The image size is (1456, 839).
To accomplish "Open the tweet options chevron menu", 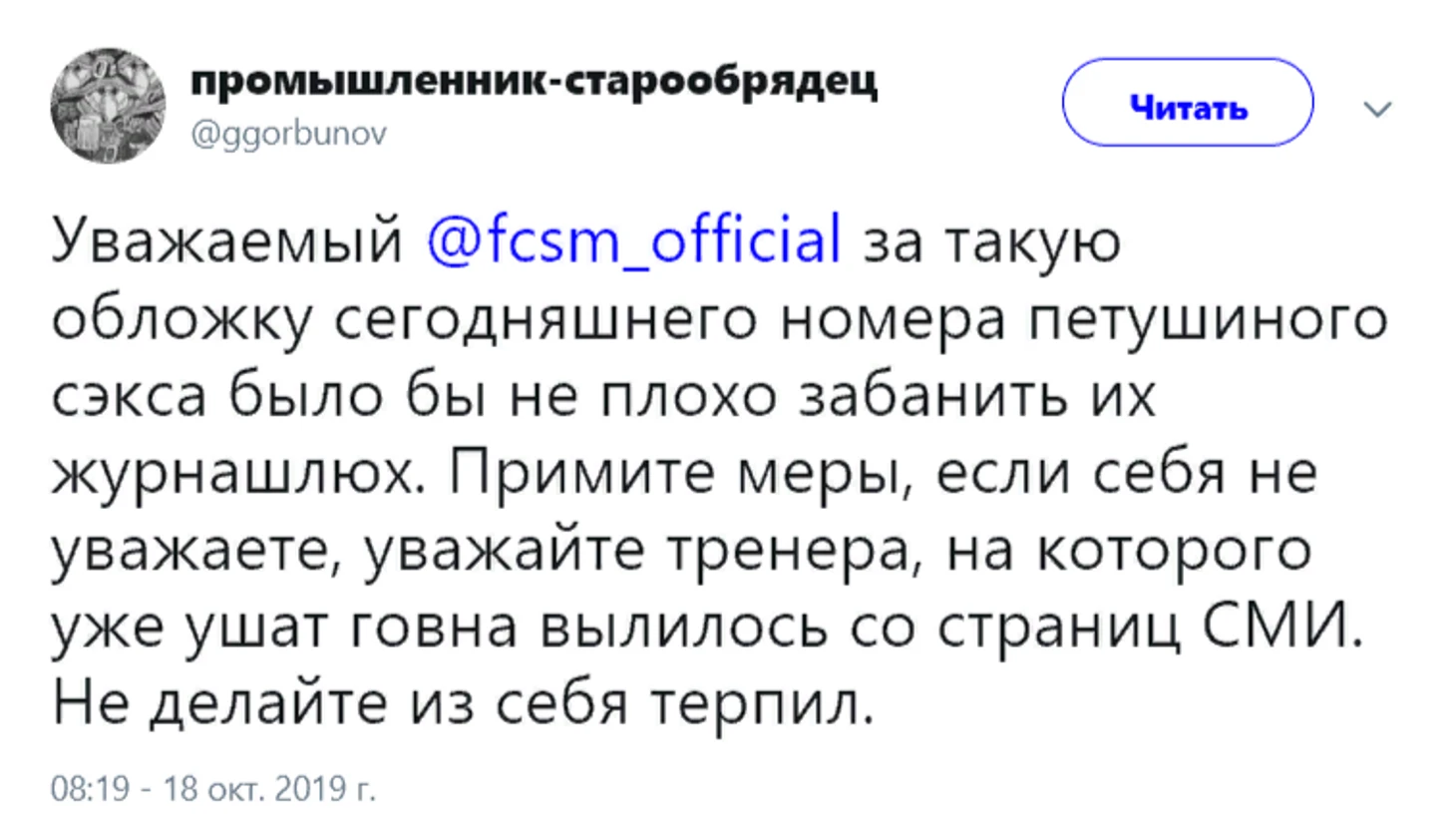I will click(x=1377, y=109).
